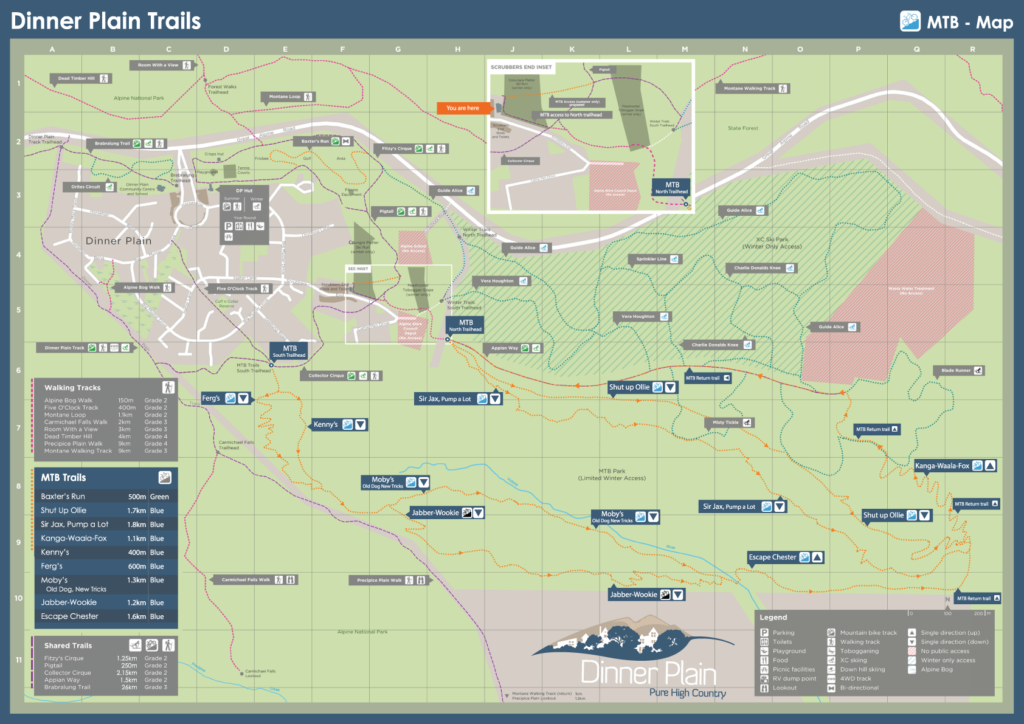
Task: Click the Lookout icon in the Legend
Action: click(766, 688)
